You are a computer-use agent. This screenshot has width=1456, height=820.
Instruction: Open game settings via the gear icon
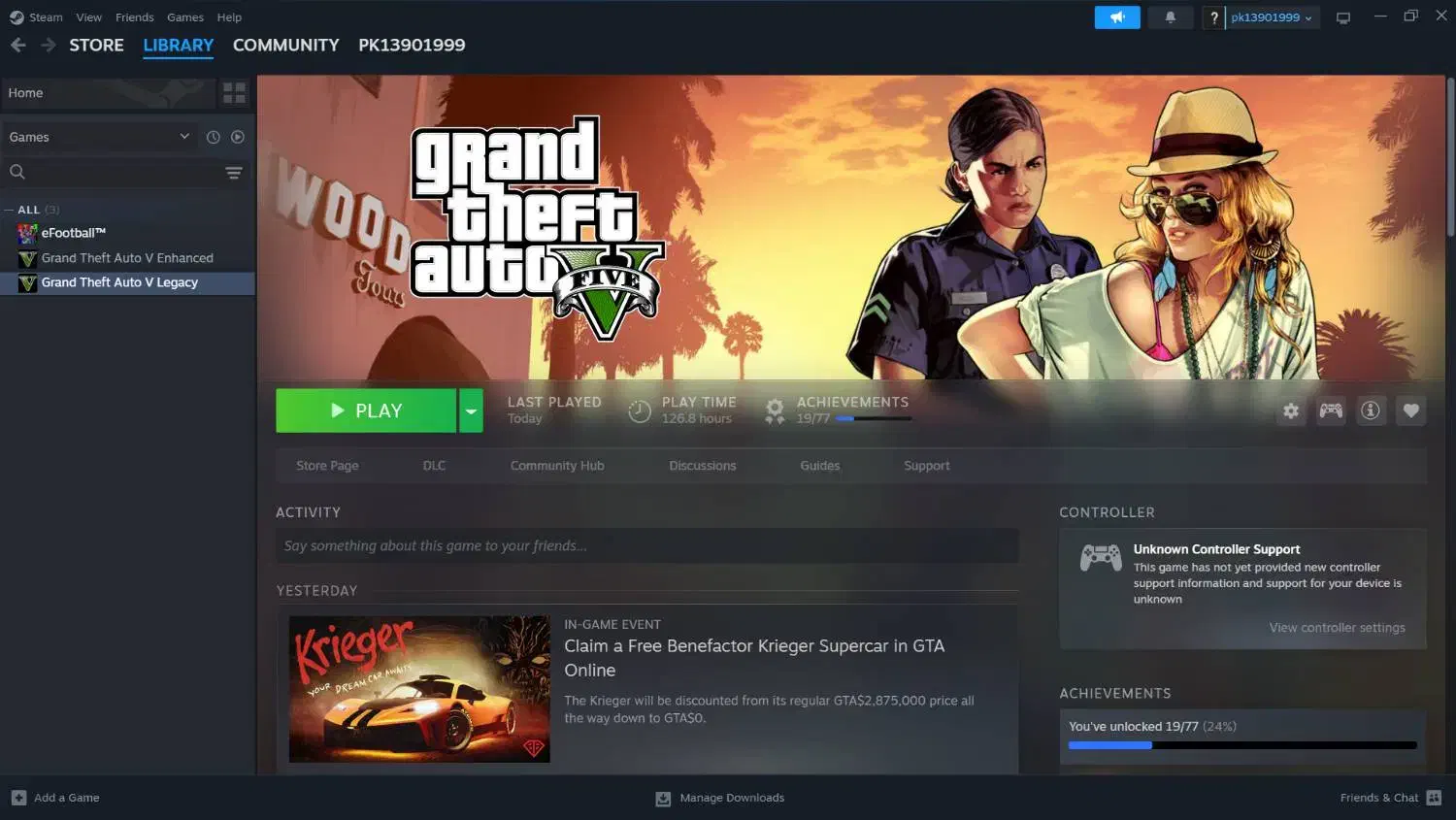click(x=1290, y=410)
